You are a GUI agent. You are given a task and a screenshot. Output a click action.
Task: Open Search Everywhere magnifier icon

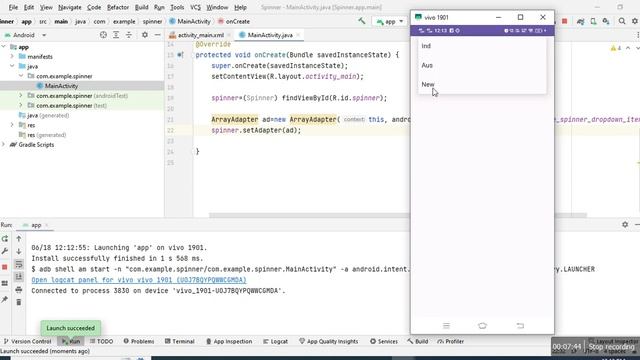[622, 21]
